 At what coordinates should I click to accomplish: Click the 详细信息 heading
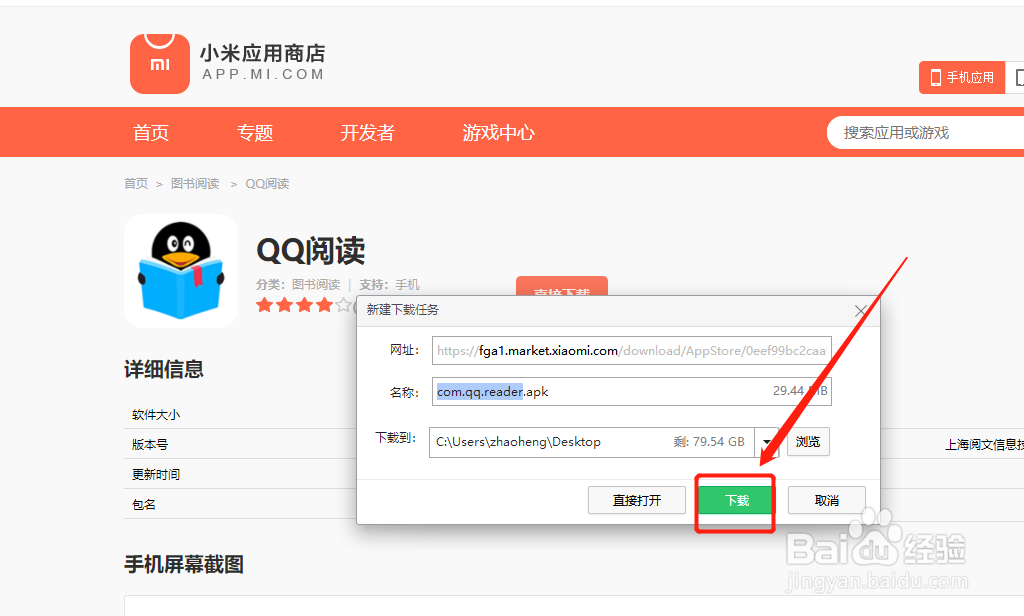pos(164,369)
